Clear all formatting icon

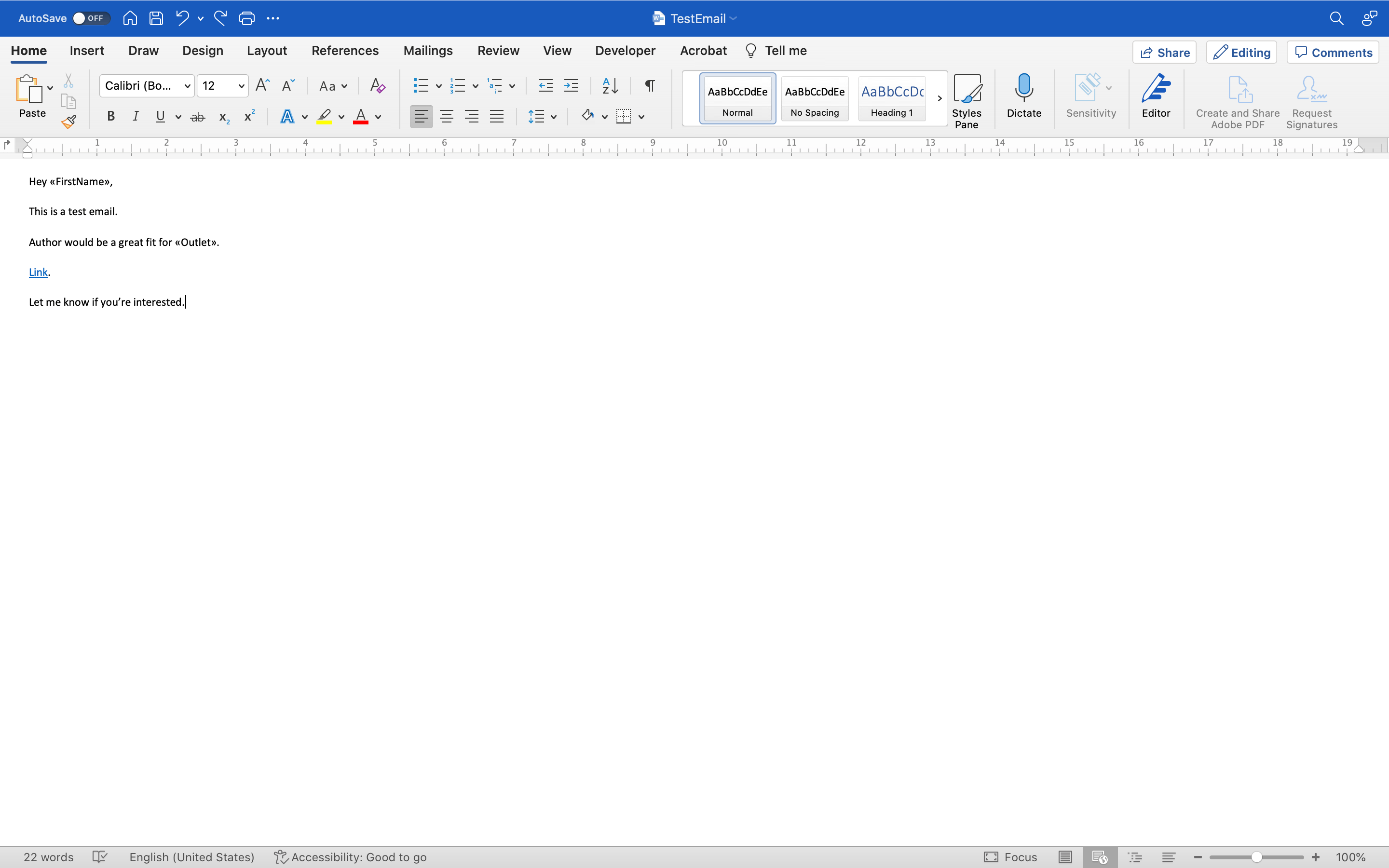[377, 85]
